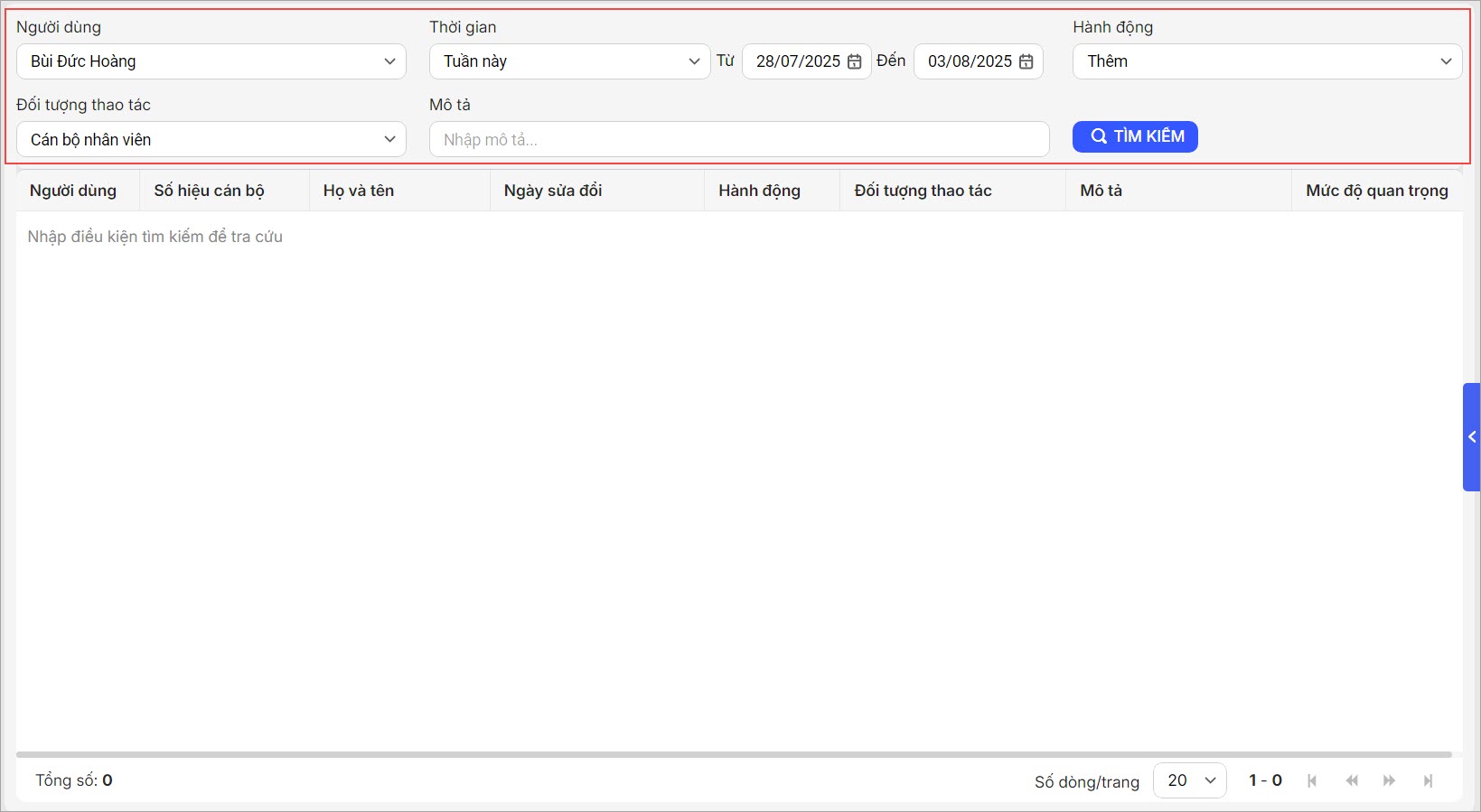1481x812 pixels.
Task: Open calendar icon for end date 03/08/2025
Action: point(1026,61)
